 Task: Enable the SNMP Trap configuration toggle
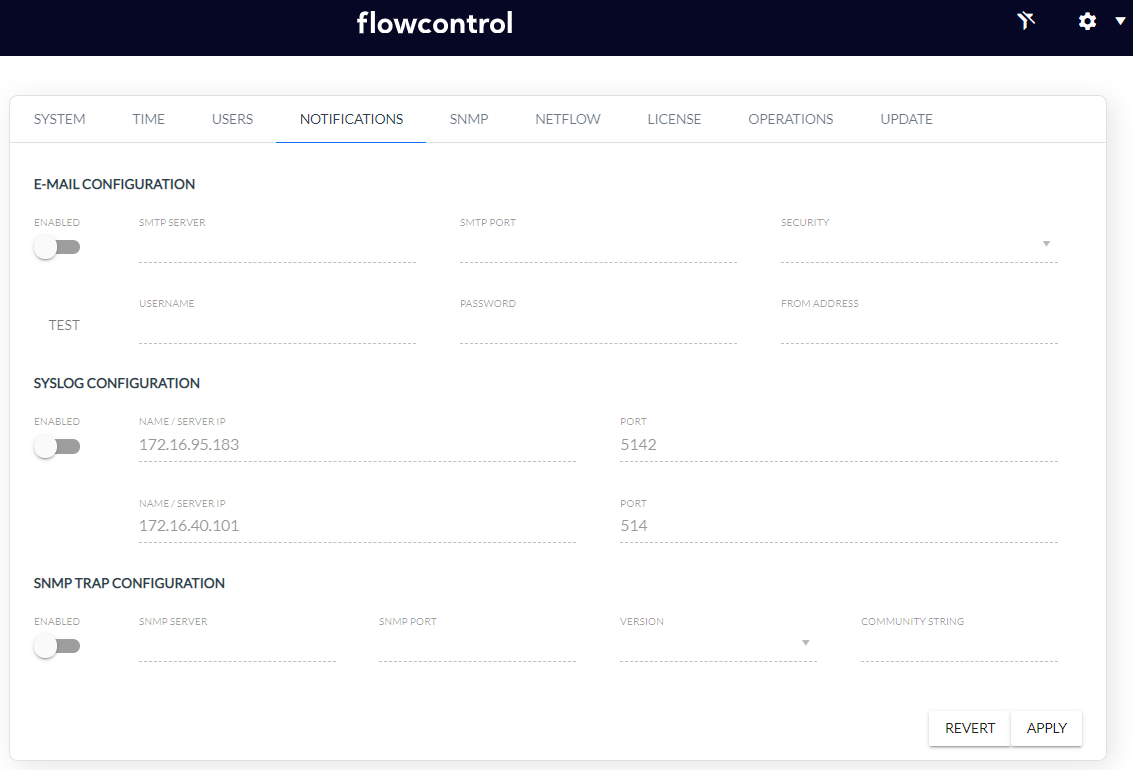click(x=57, y=646)
